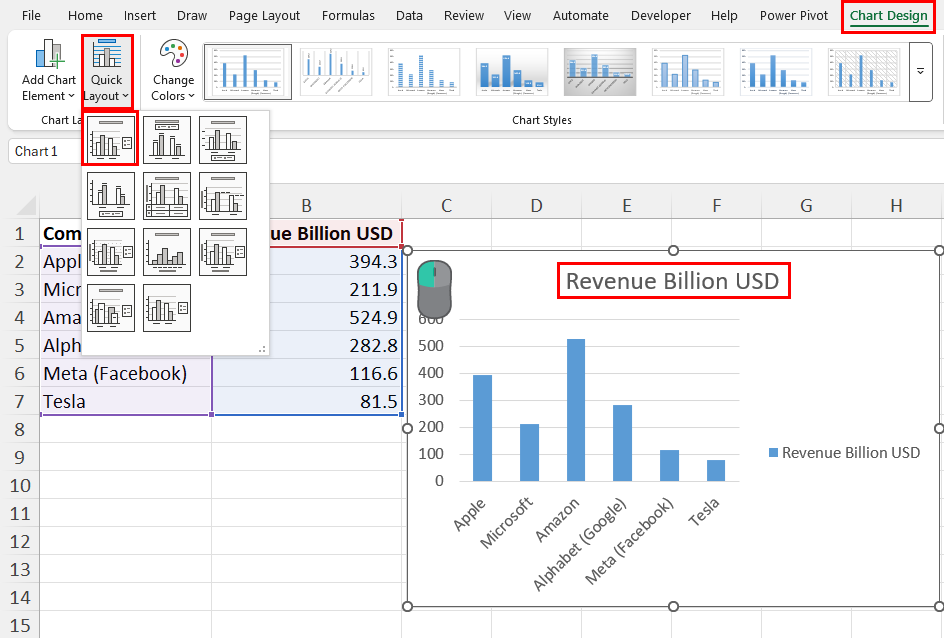This screenshot has width=944, height=638.
Task: Apply the second chart style thumbnail
Action: 336,72
